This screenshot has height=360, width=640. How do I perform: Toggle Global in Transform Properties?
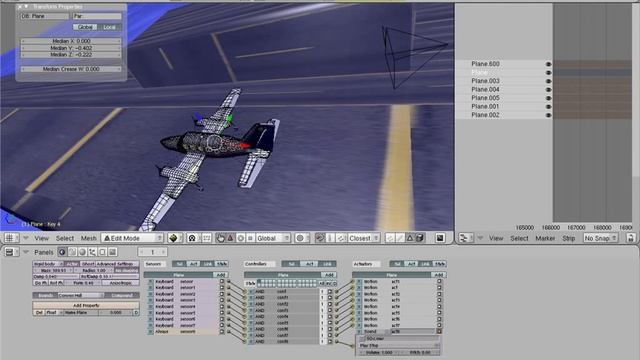point(85,27)
